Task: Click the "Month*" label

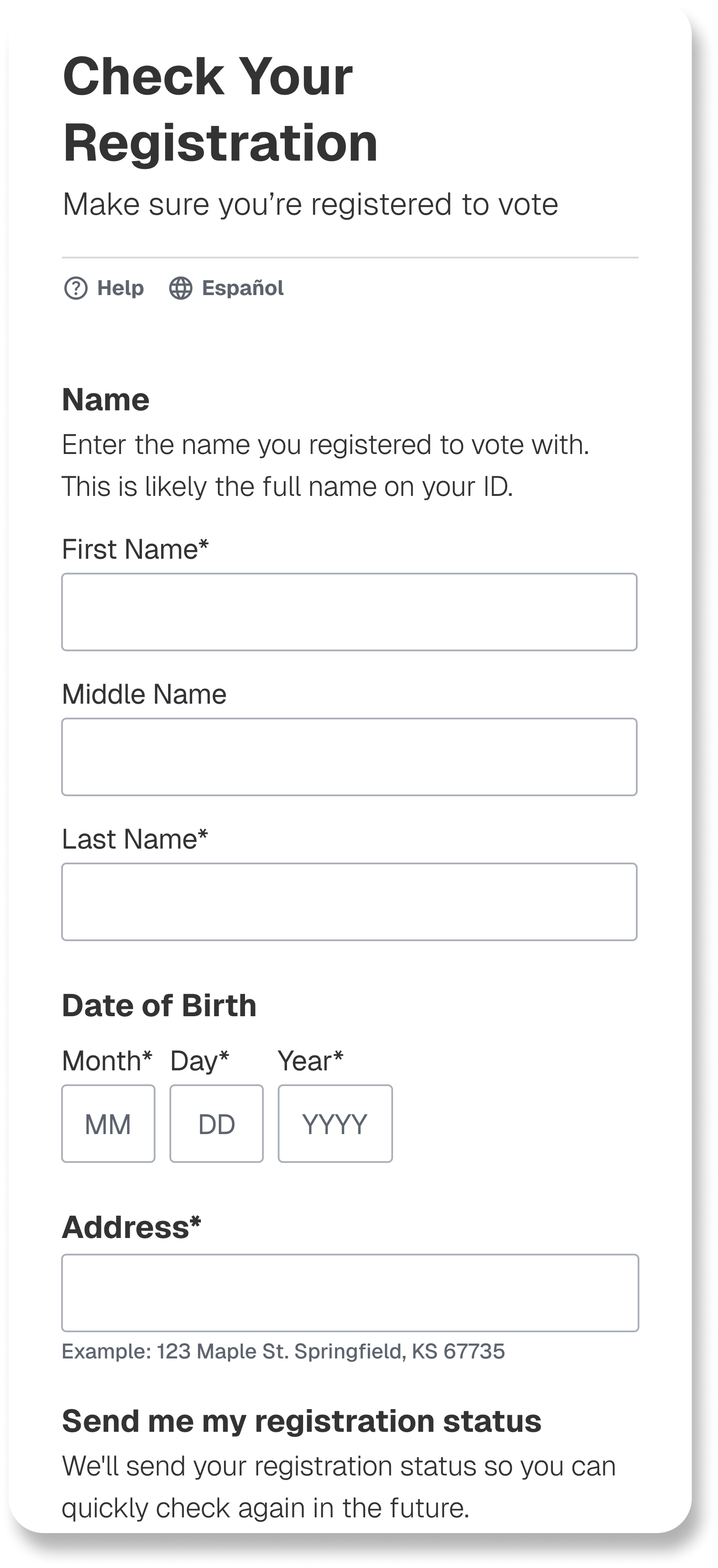Action: coord(107,1061)
